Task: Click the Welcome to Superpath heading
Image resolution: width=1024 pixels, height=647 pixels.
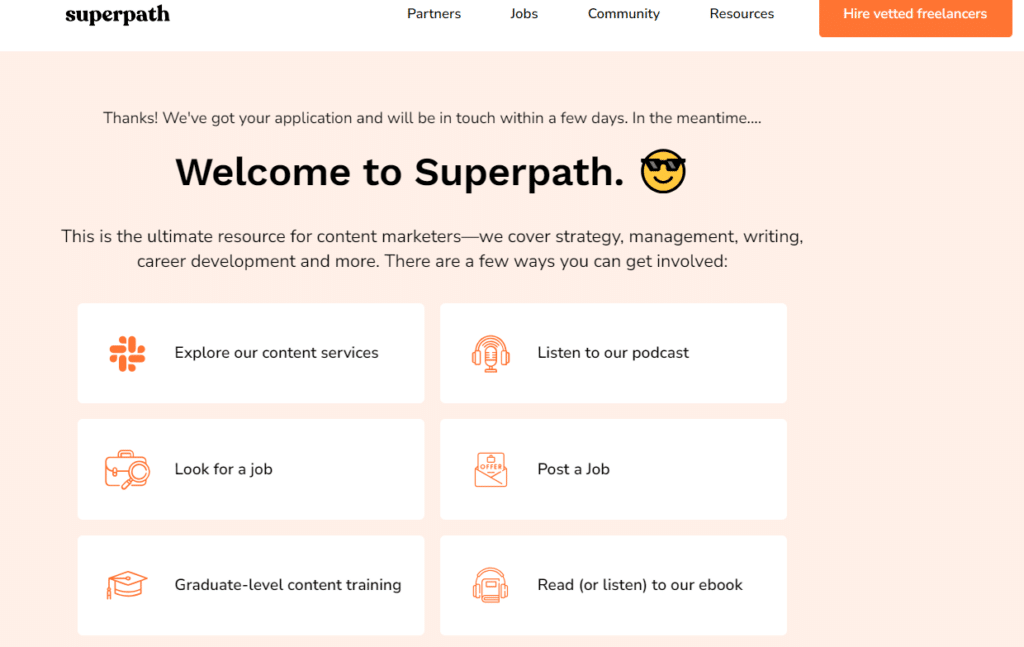Action: 400,172
